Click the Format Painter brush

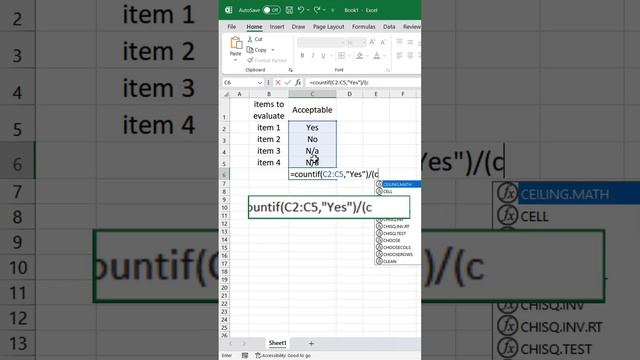pyautogui.click(x=267, y=60)
